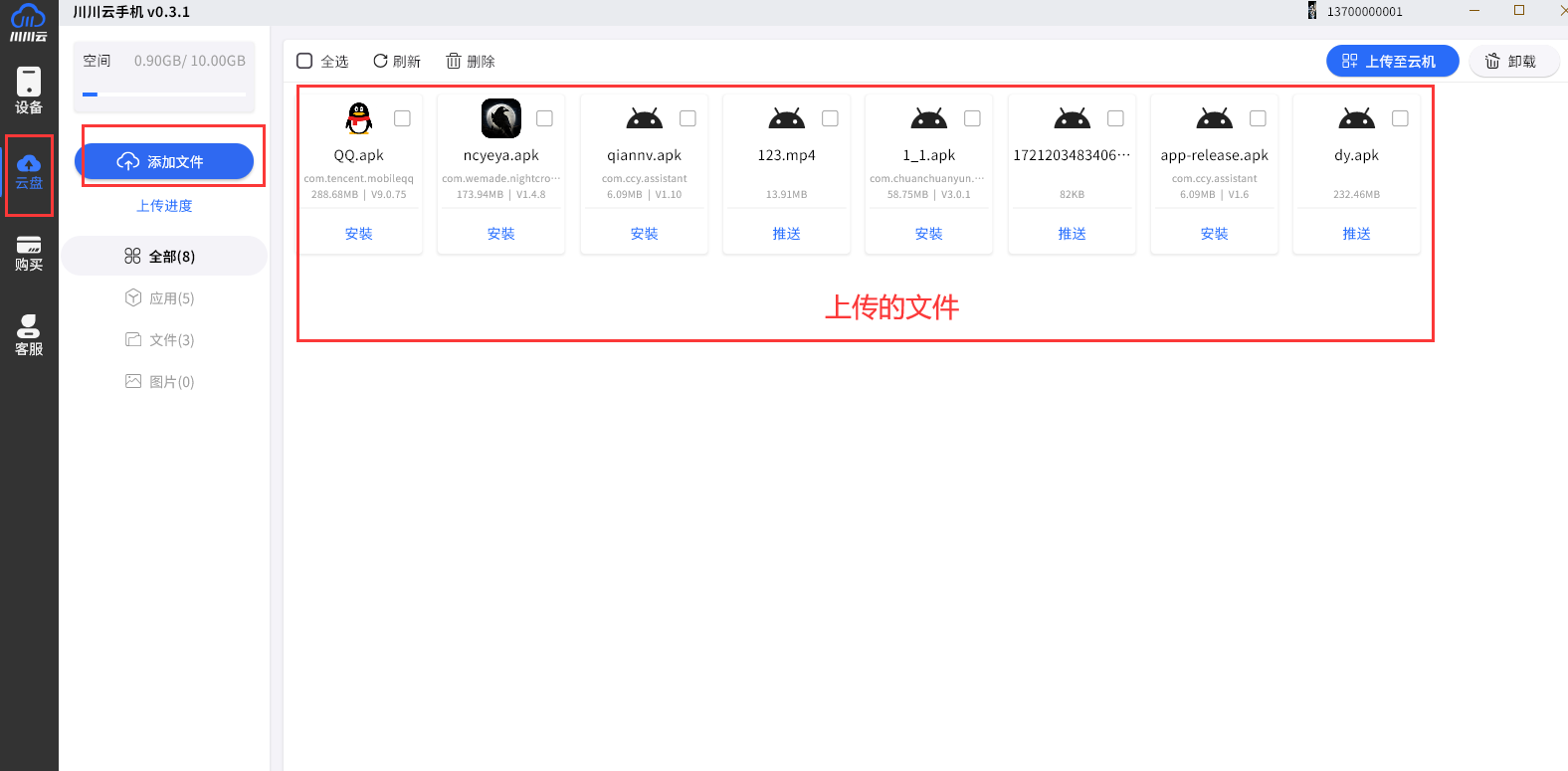Open the 客服 customer service section

click(x=29, y=335)
